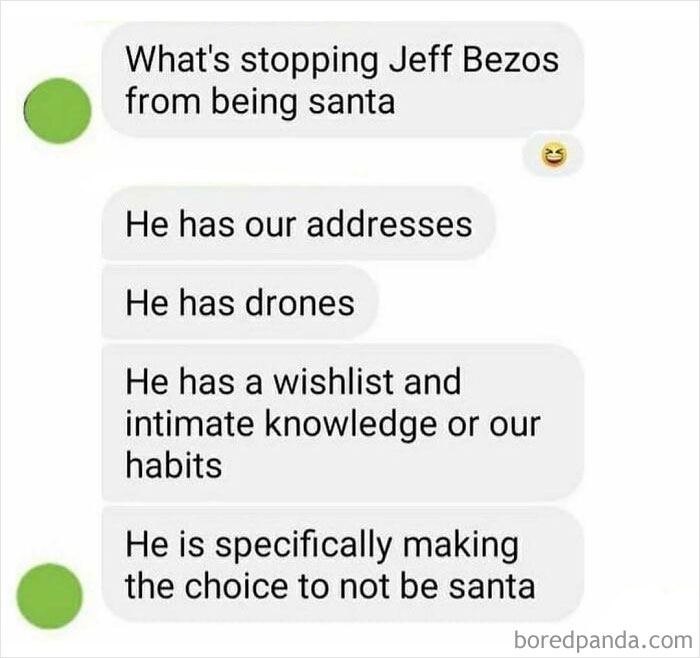
Task: Open the green avatar beside the first message
Action: tap(57, 110)
